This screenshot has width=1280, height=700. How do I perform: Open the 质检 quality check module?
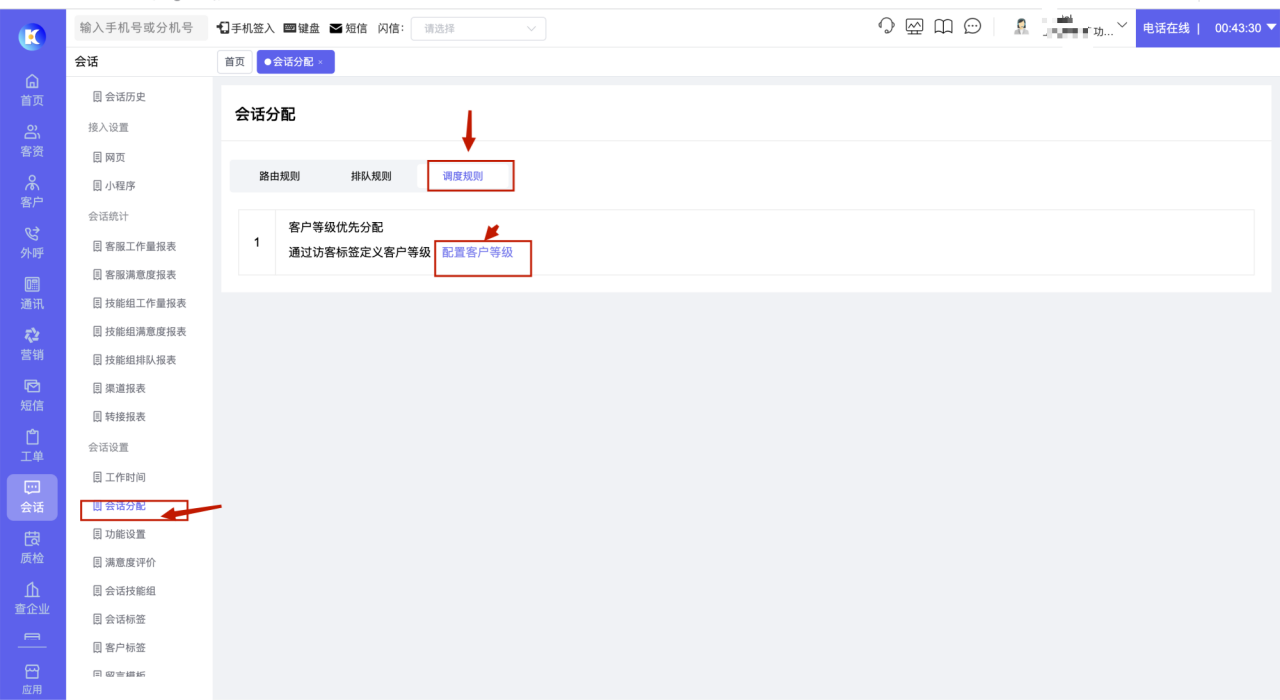coord(32,548)
